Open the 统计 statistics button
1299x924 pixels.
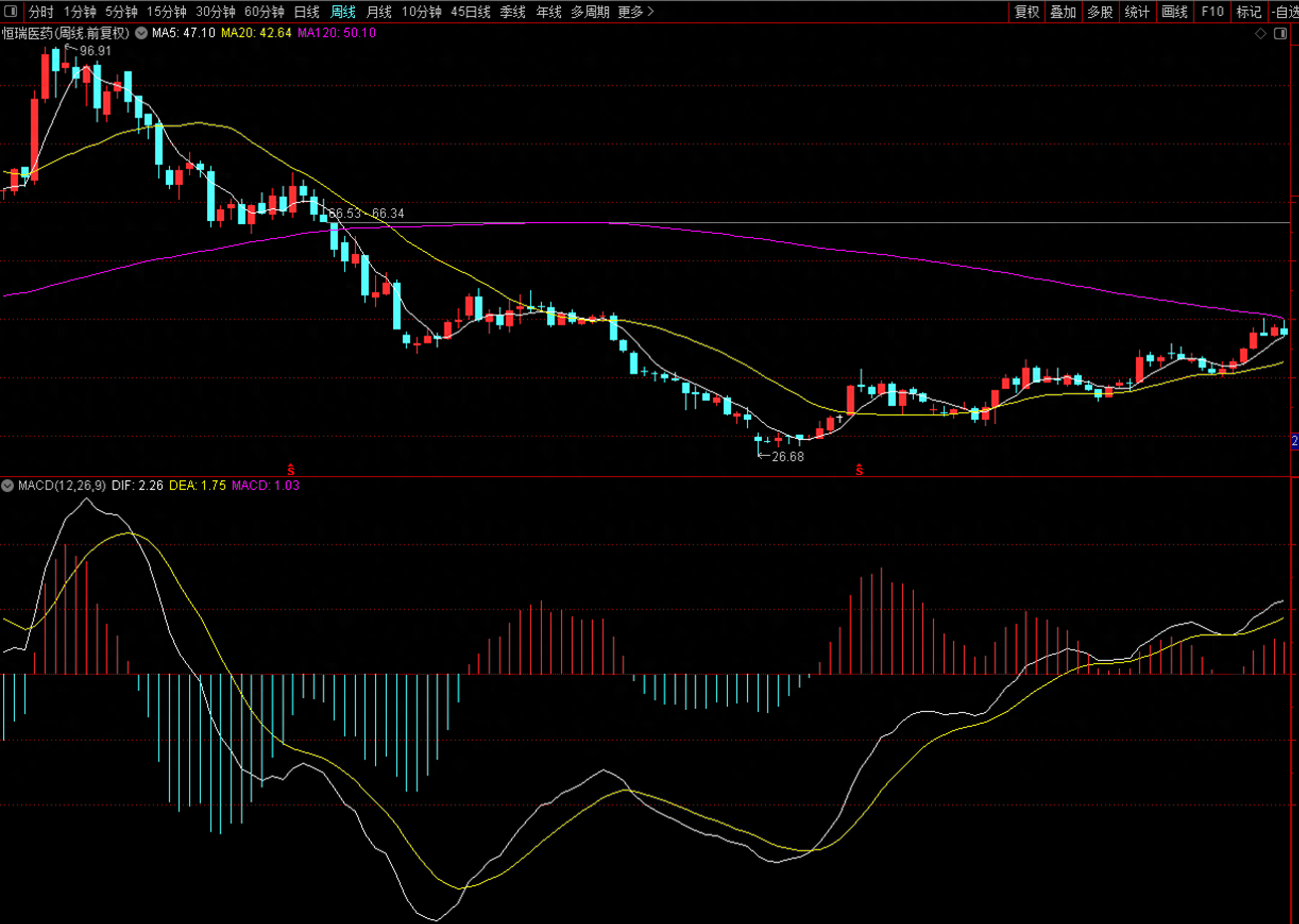coord(1137,11)
